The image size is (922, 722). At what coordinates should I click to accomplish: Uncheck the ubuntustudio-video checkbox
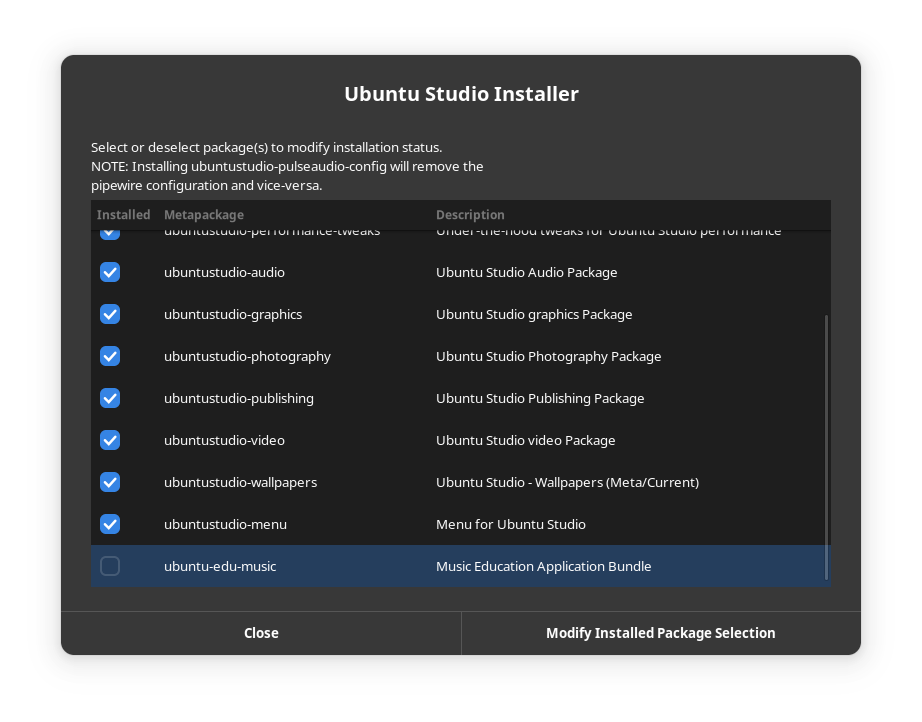coord(110,440)
